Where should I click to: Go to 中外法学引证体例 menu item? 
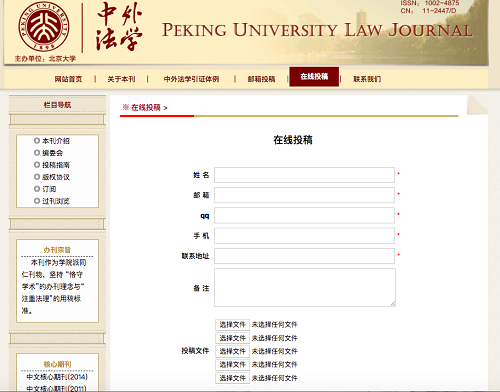click(x=191, y=79)
